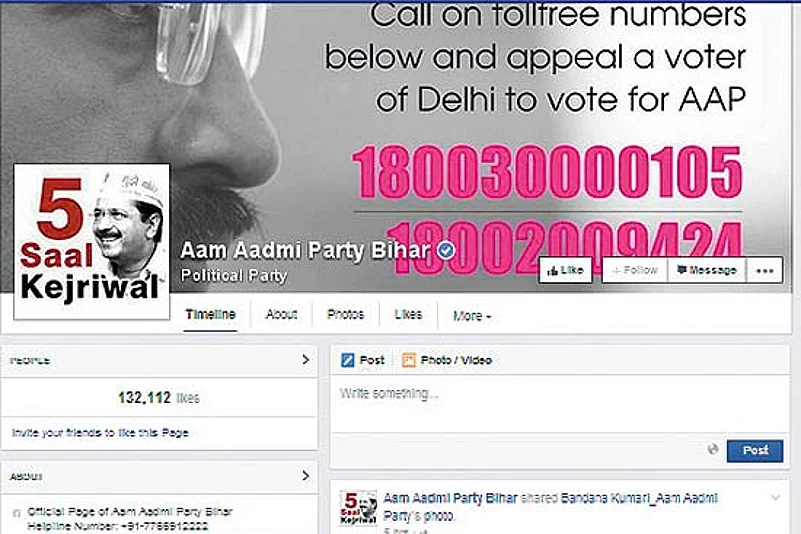The image size is (801, 534).
Task: Click the globe audience icon near Post
Action: click(x=713, y=449)
